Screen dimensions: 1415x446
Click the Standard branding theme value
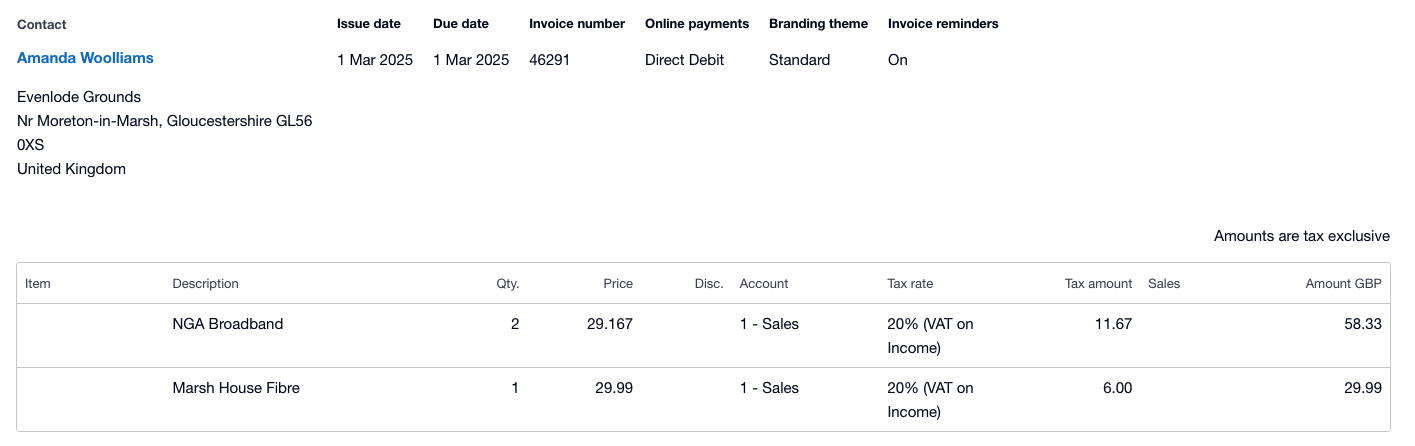799,60
